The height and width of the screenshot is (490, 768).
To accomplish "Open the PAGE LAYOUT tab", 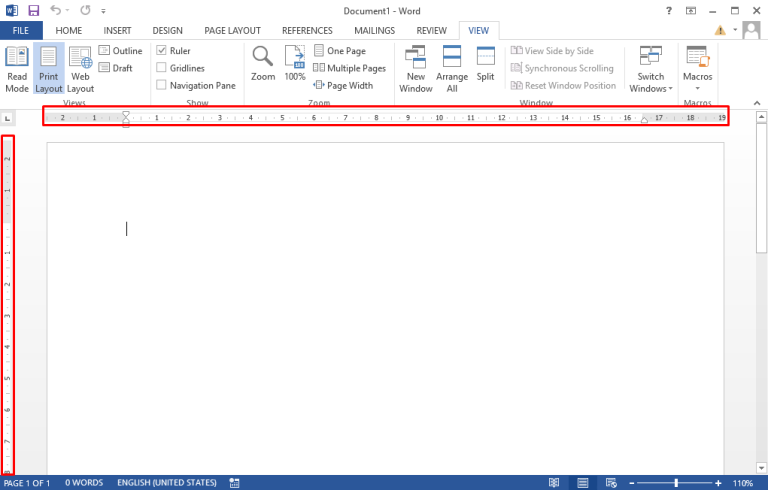I will tap(231, 31).
